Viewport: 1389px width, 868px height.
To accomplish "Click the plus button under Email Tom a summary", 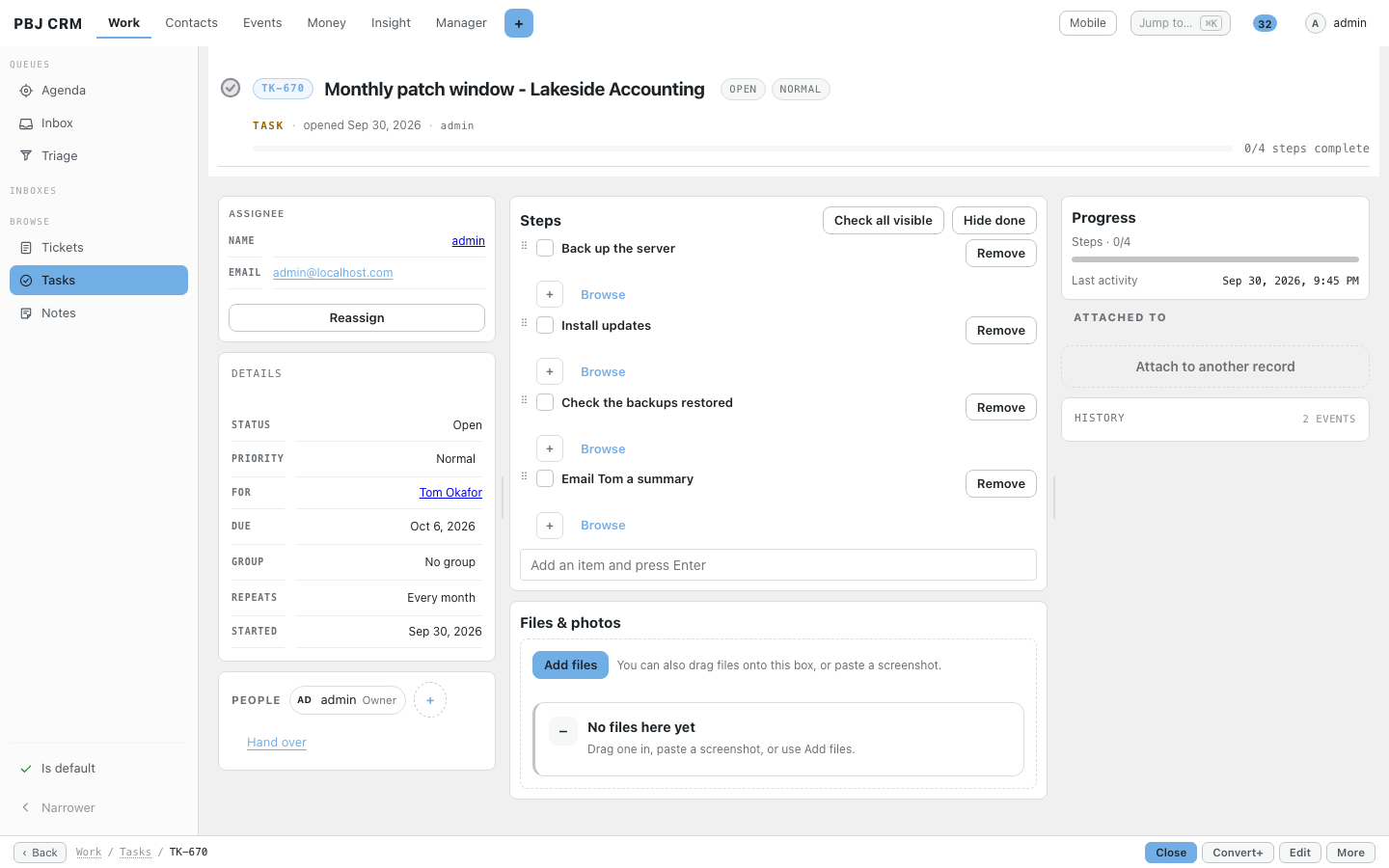I will point(550,525).
